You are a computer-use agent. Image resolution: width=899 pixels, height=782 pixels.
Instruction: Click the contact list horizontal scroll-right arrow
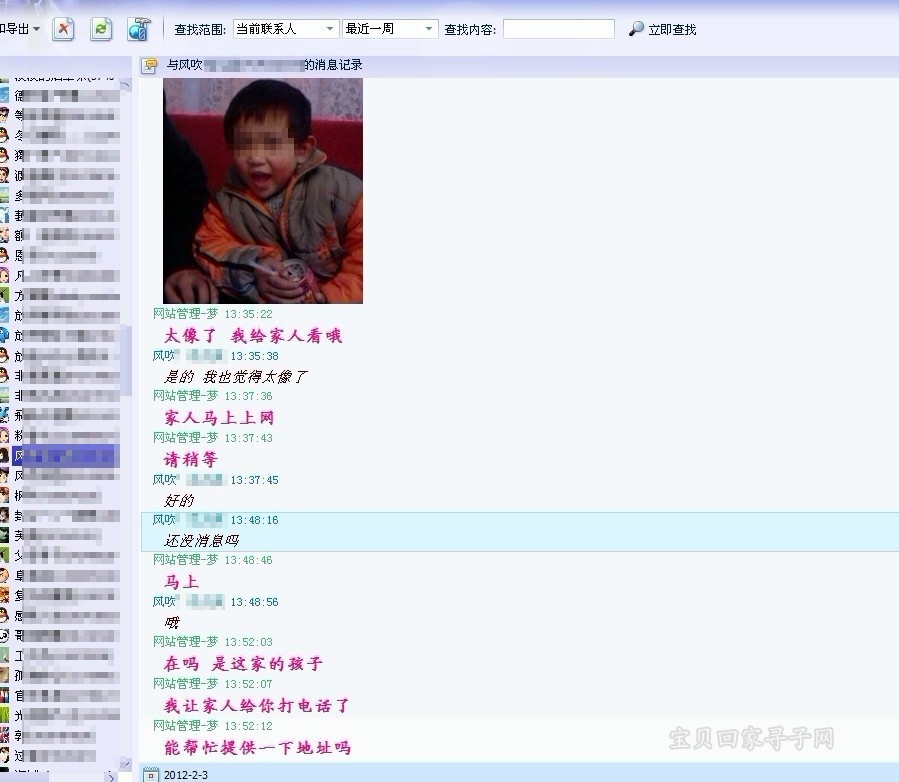(x=111, y=775)
